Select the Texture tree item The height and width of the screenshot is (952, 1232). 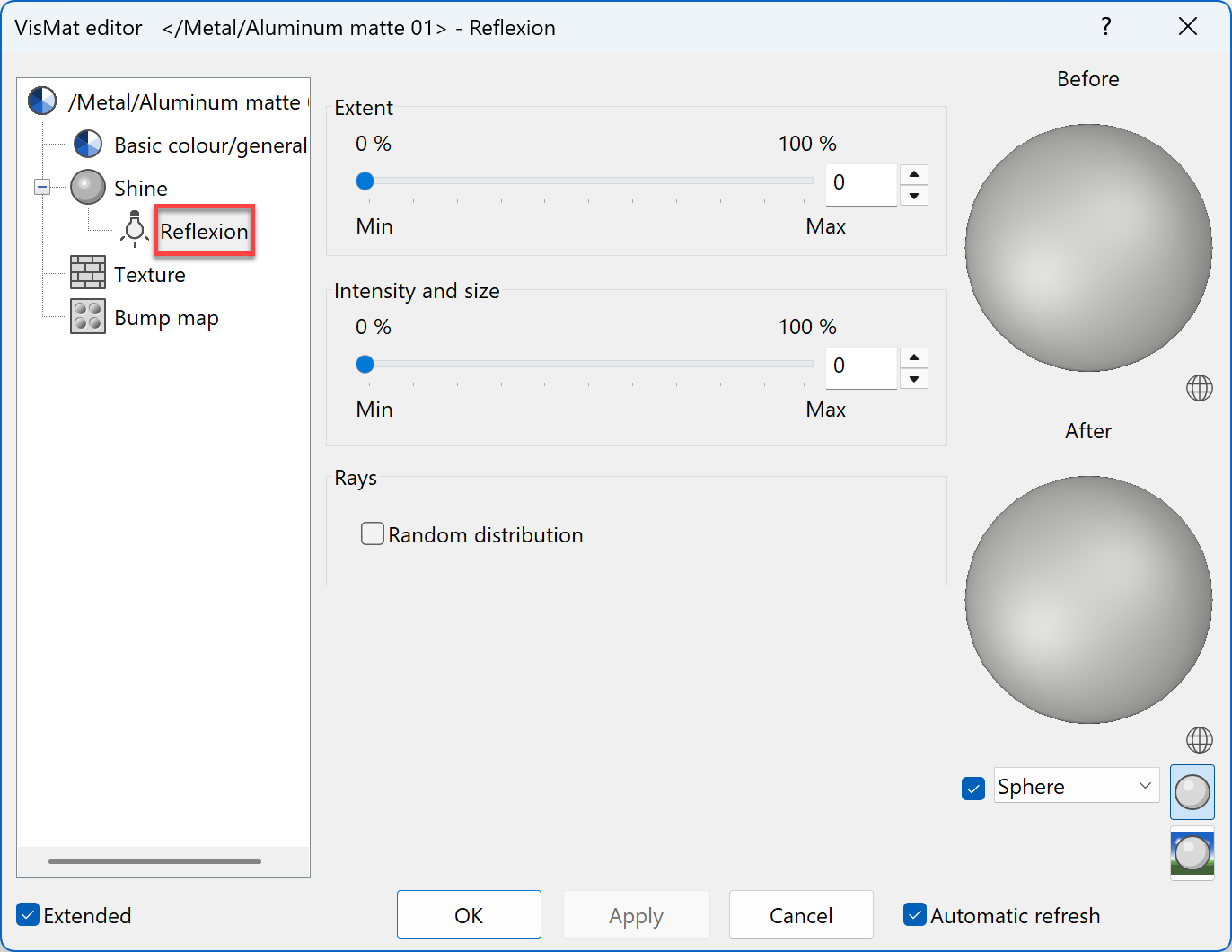pyautogui.click(x=149, y=274)
